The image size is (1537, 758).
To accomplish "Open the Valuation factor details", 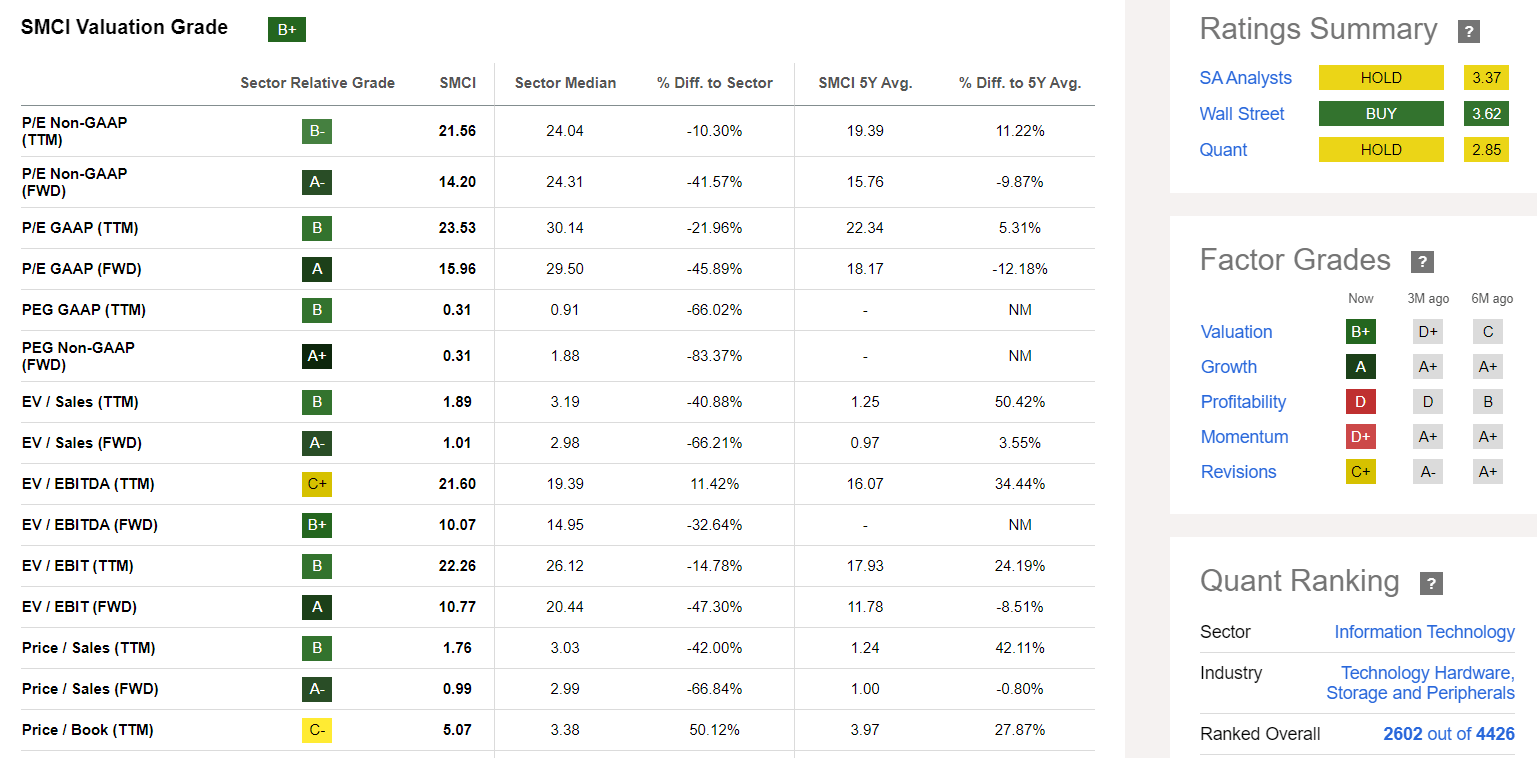I will pos(1236,331).
